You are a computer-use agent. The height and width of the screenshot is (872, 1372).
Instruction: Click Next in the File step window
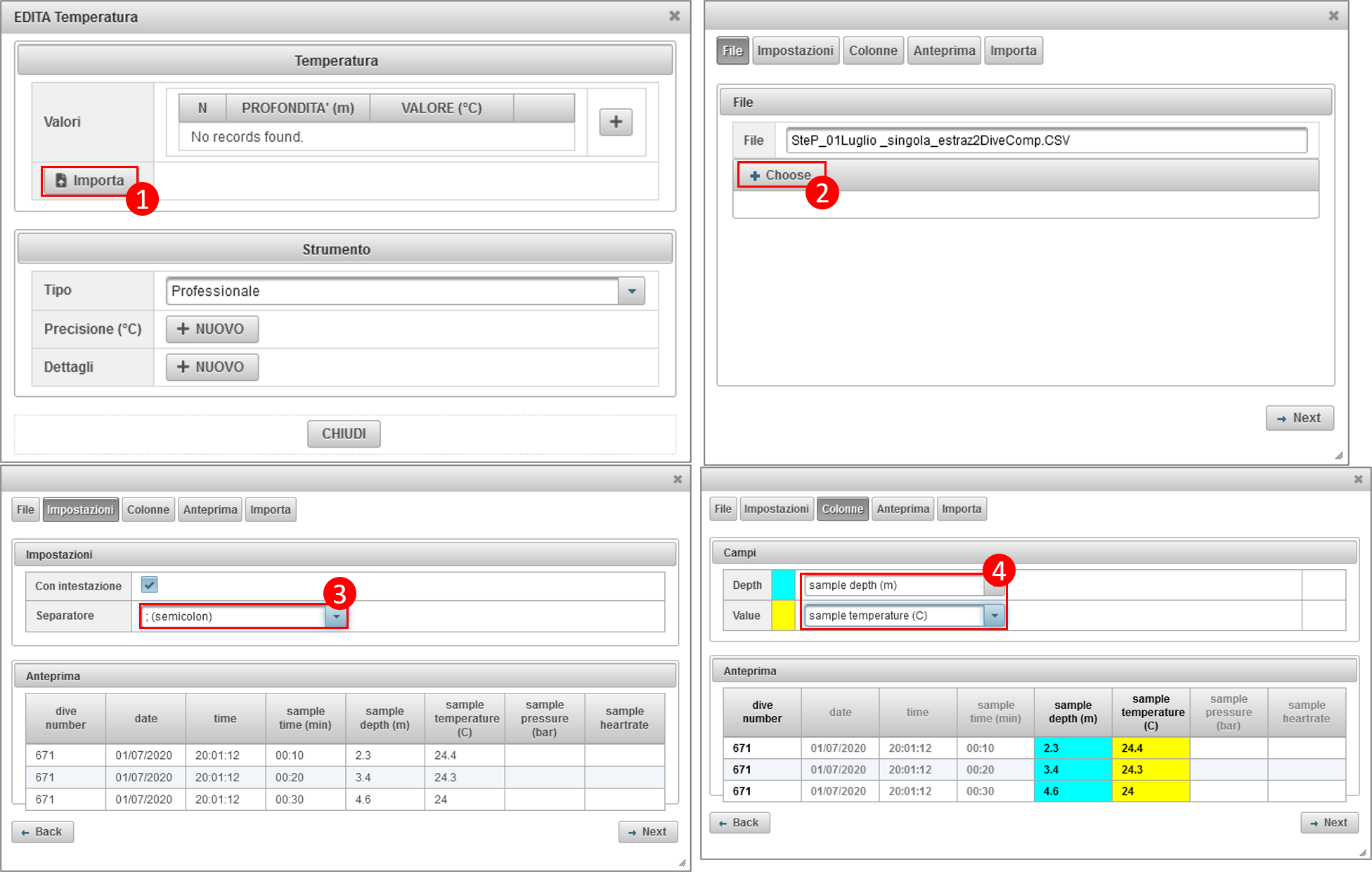tap(1300, 418)
